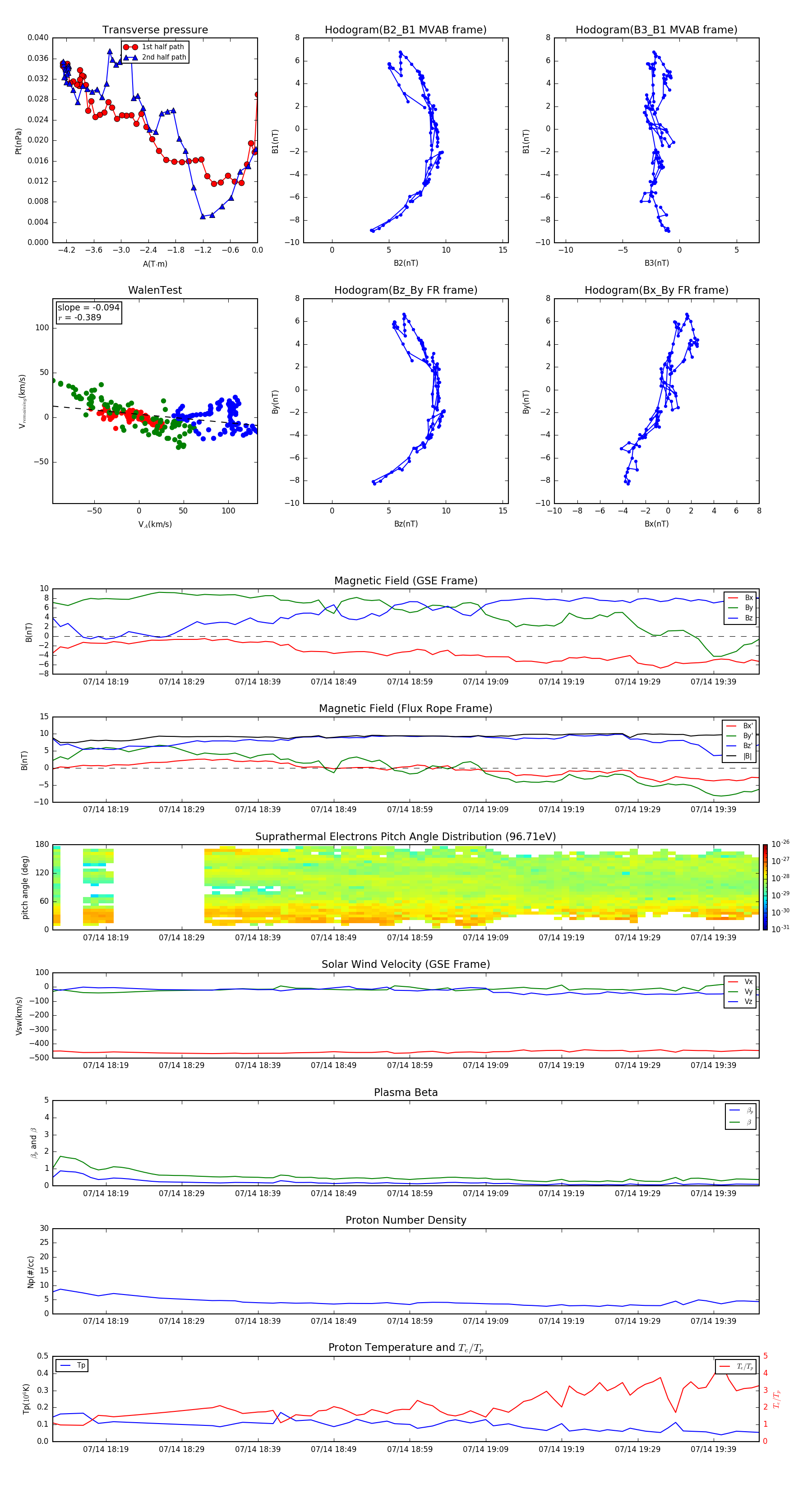Screen dimensions: 812x1489
Task: Select the β legend entry in Plasma Beta
Action: [x=741, y=1122]
